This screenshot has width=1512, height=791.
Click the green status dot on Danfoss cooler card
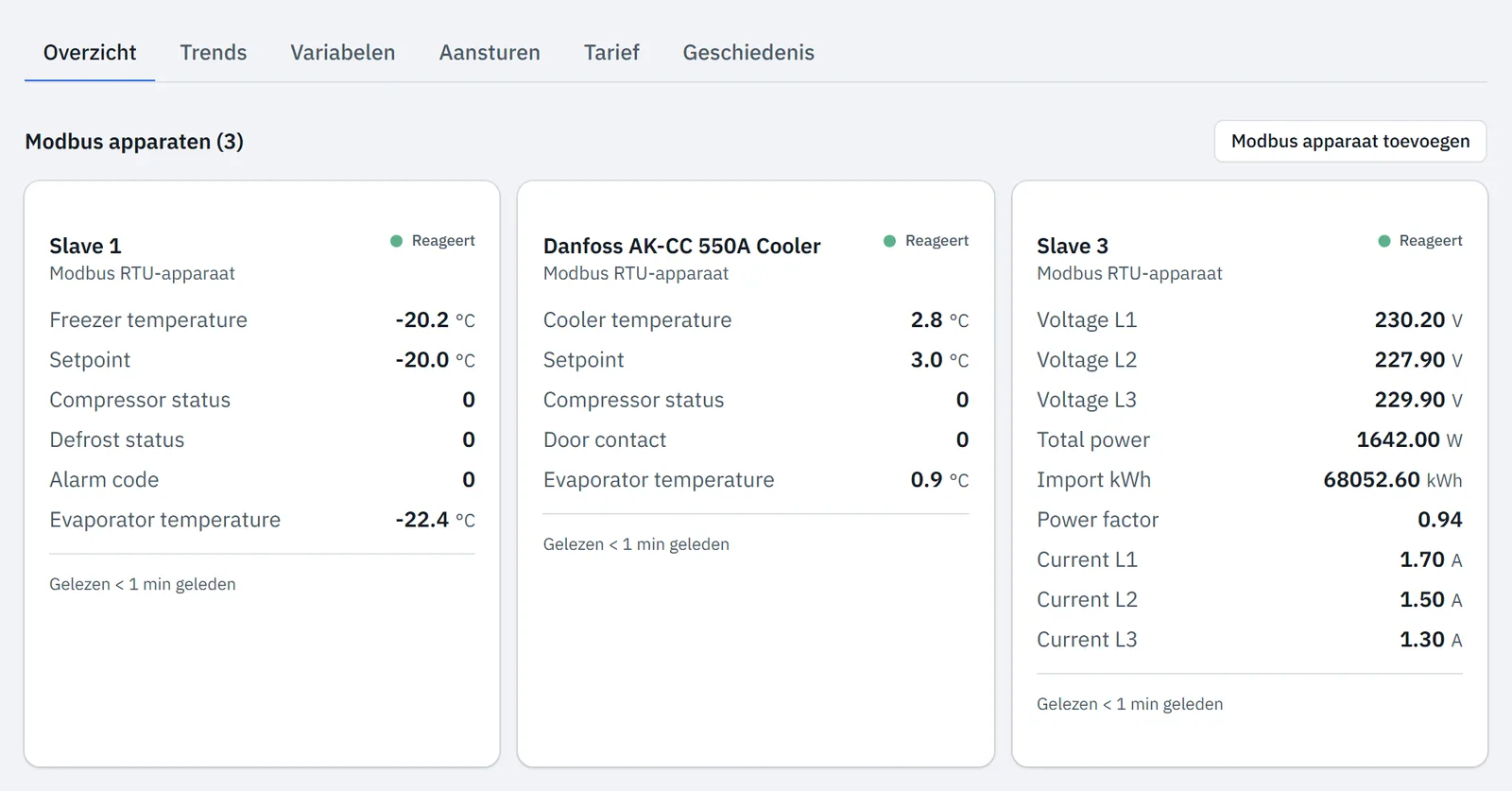click(889, 241)
